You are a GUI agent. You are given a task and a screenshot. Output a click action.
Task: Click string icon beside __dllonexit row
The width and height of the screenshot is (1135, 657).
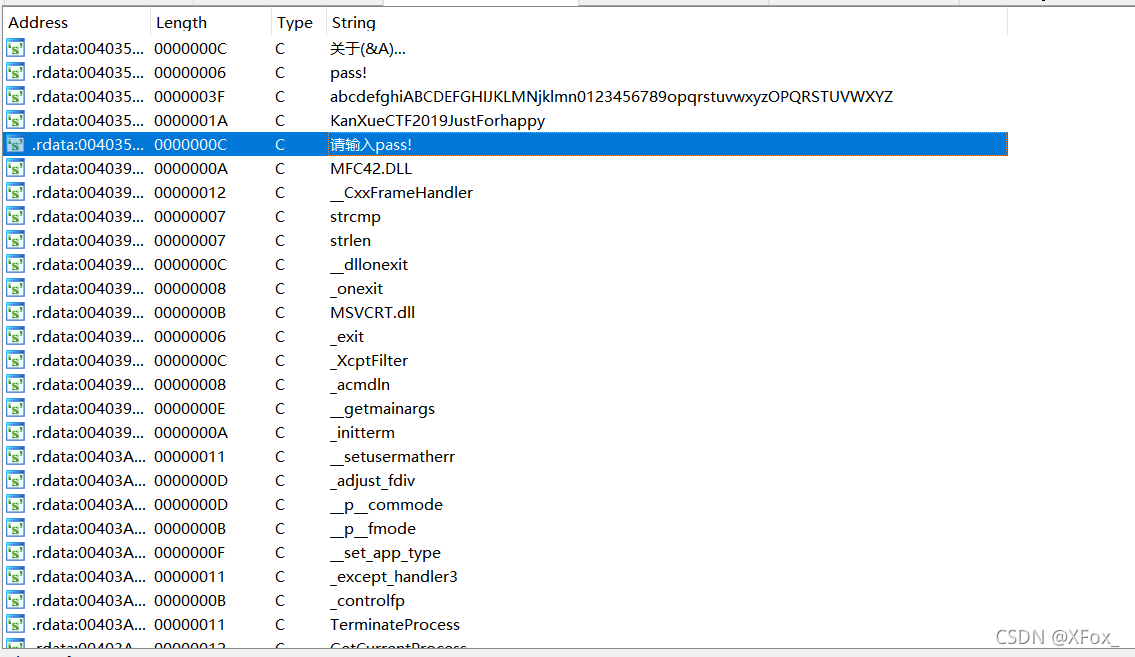pyautogui.click(x=15, y=264)
